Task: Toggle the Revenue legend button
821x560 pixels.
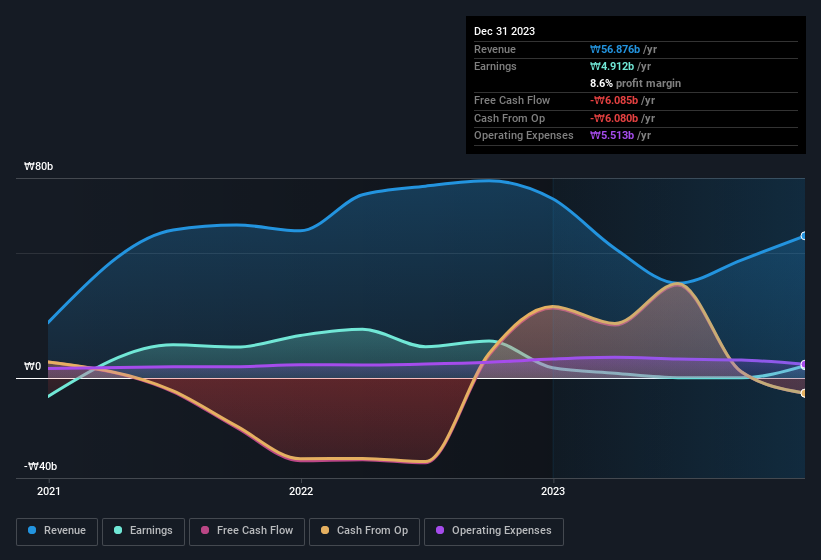Action: 57,531
